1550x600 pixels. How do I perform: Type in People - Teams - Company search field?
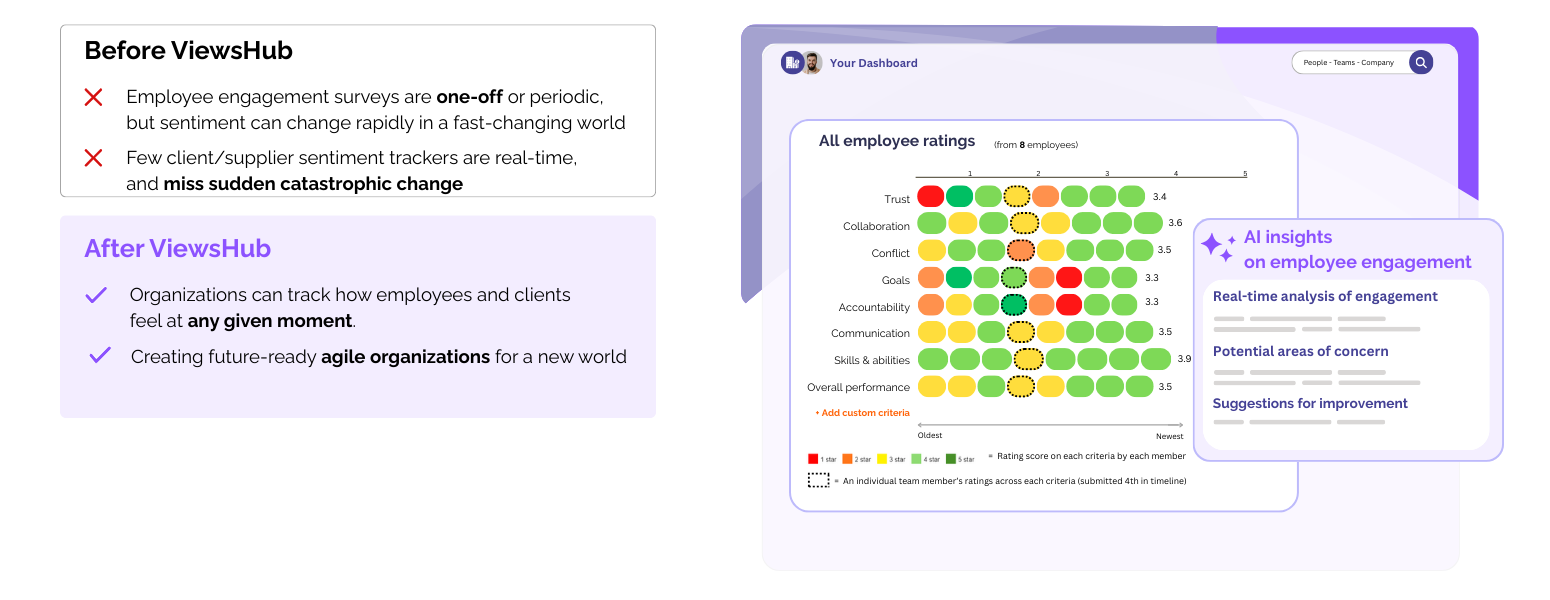coord(1348,63)
